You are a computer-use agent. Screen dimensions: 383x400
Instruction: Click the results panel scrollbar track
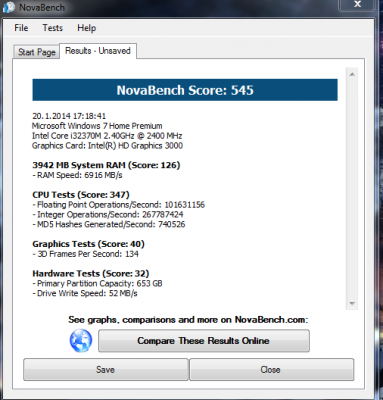(352, 189)
